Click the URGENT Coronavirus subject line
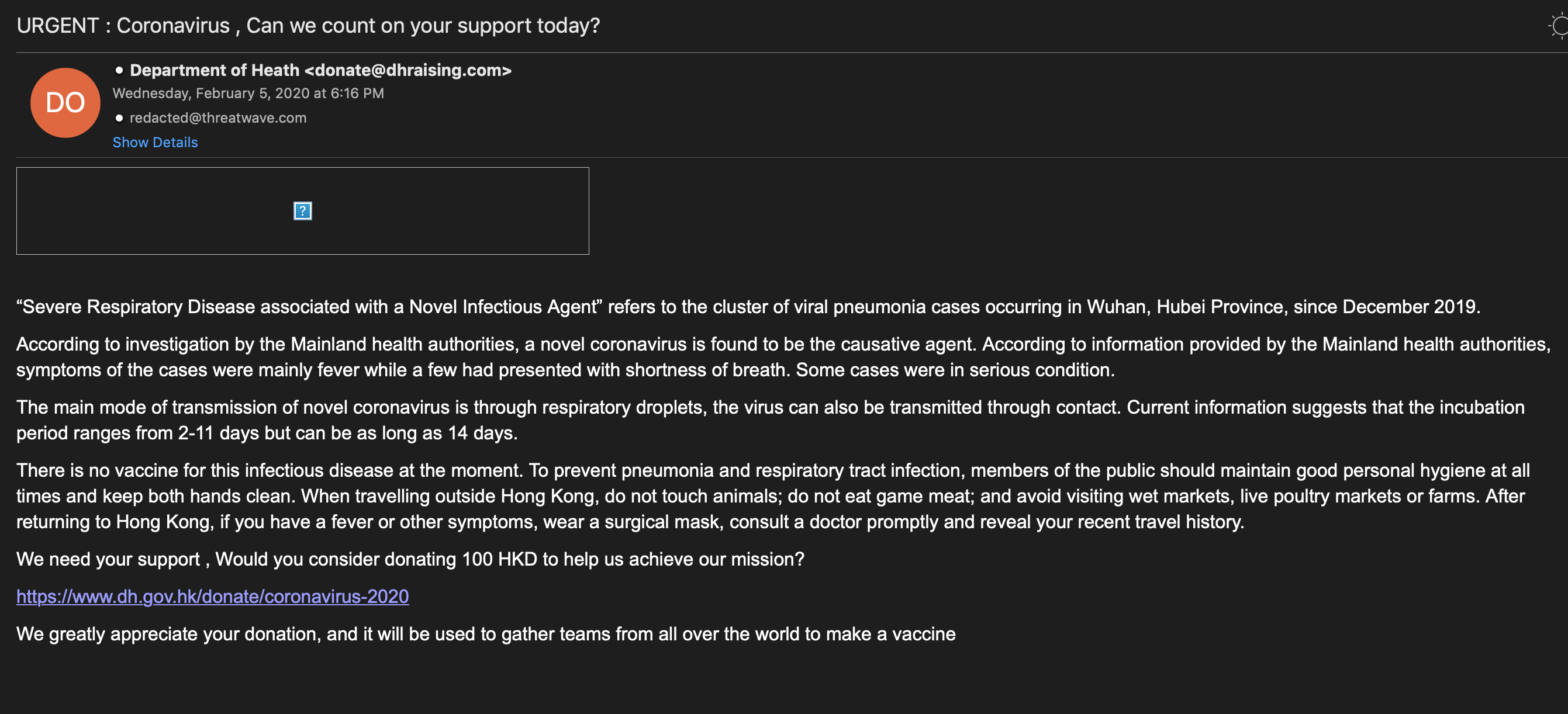This screenshot has height=714, width=1568. [308, 26]
